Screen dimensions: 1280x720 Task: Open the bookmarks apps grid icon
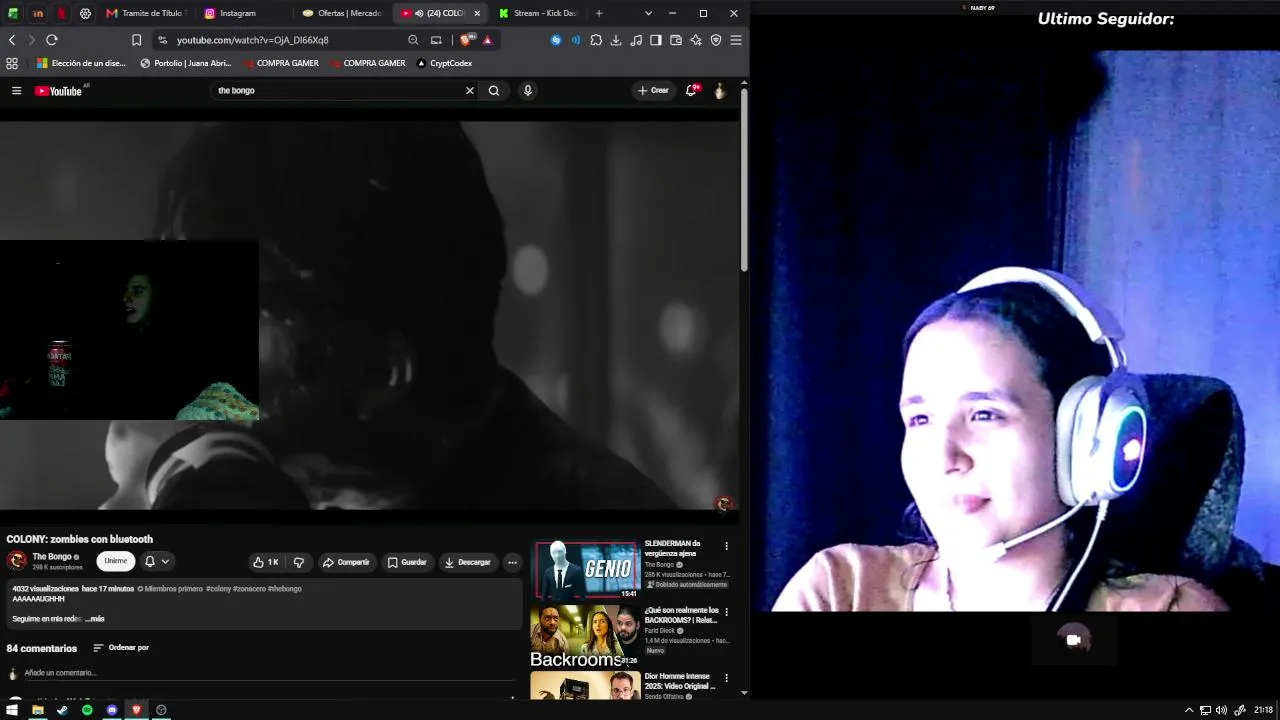click(12, 63)
